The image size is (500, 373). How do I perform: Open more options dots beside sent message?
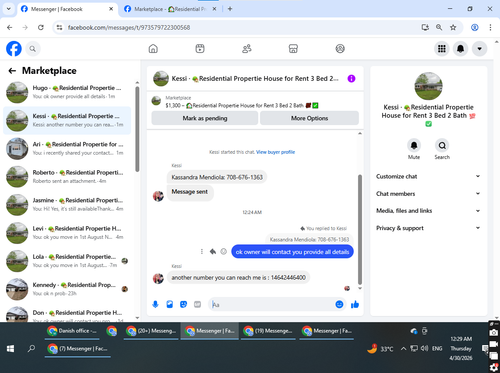point(202,251)
